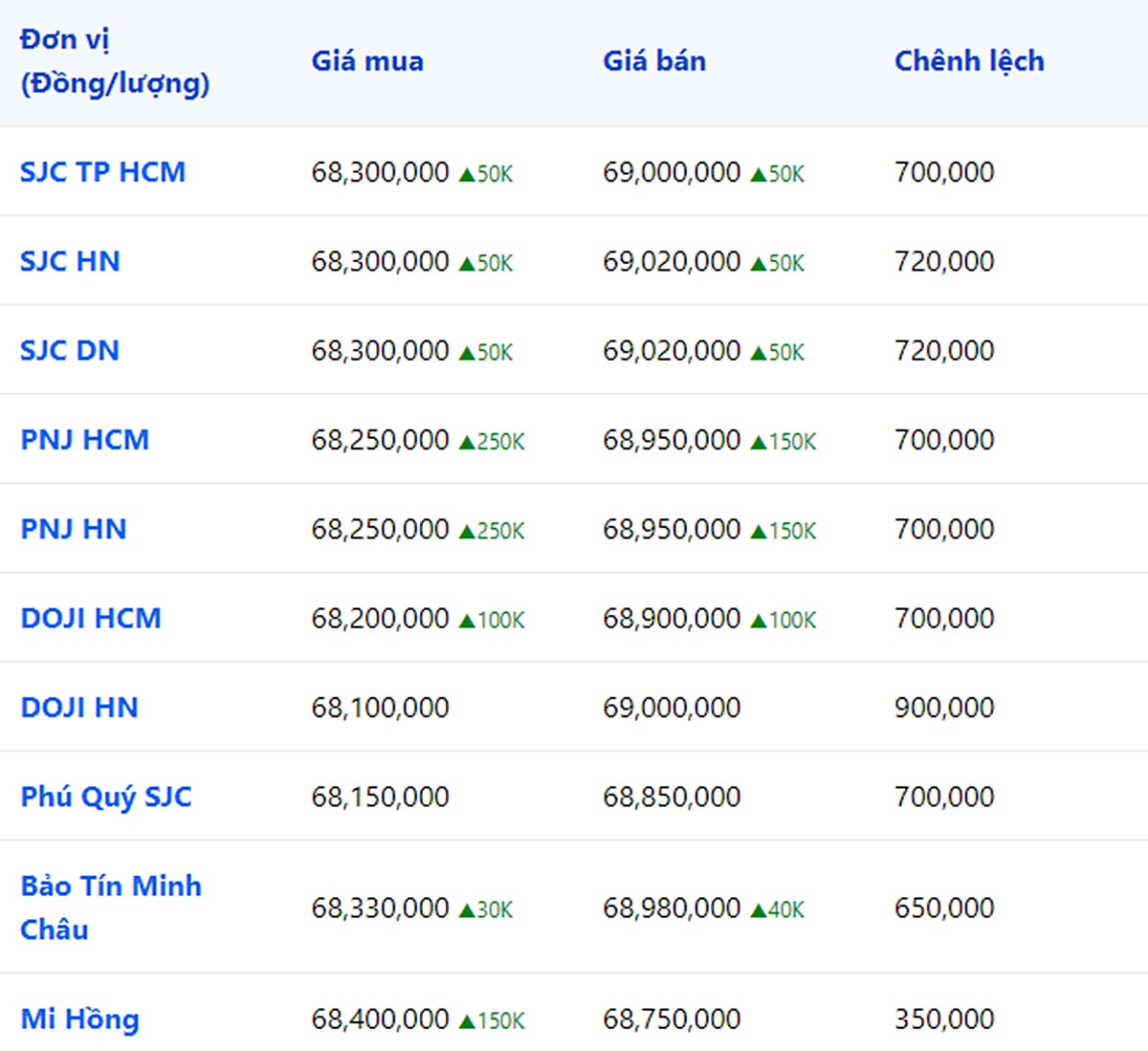The height and width of the screenshot is (1051, 1148).
Task: Click the 50K up indicator for SJC TP HCM buy
Action: coord(486,174)
